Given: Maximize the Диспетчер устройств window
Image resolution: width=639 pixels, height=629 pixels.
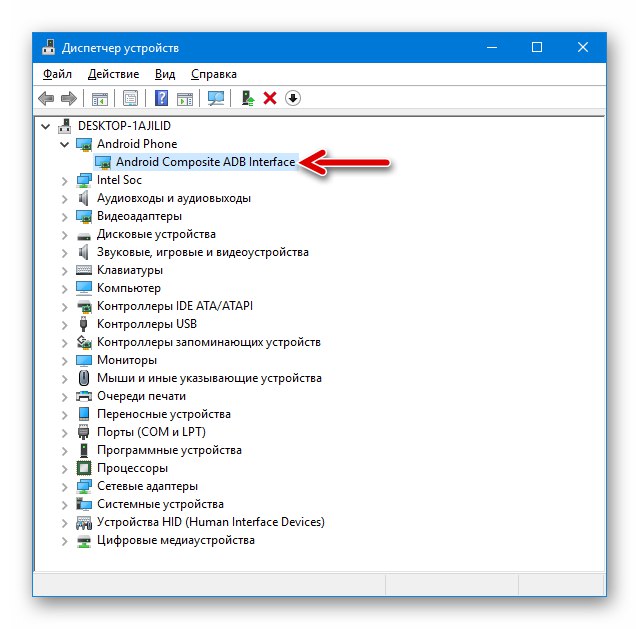Looking at the screenshot, I should click(537, 47).
